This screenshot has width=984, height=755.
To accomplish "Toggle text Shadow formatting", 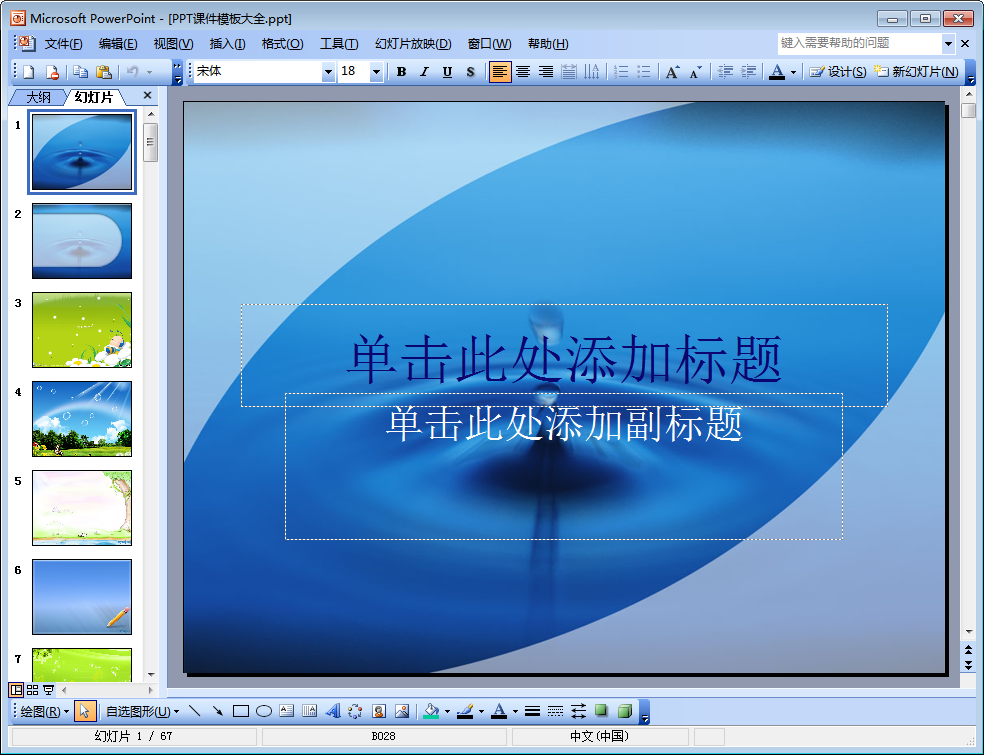I will pyautogui.click(x=471, y=72).
